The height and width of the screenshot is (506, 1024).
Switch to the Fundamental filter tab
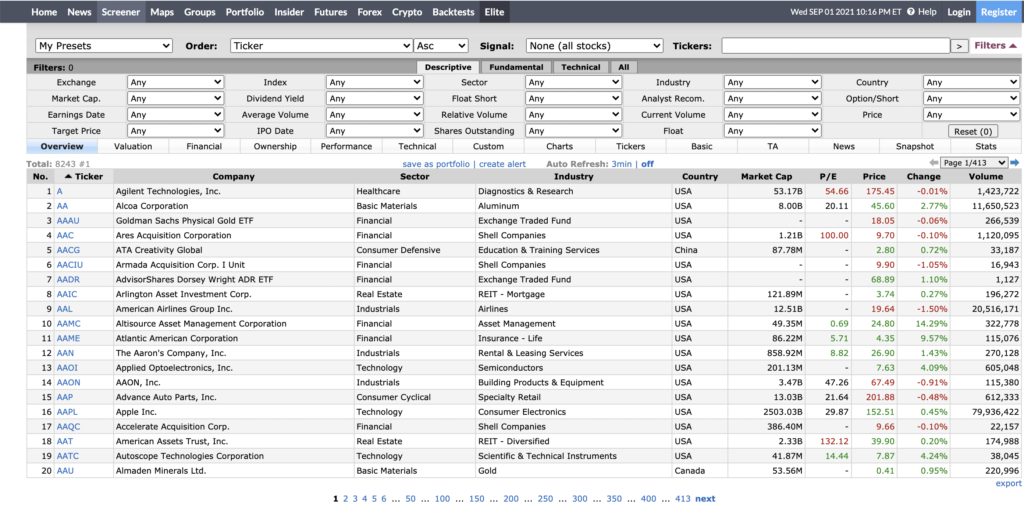(x=516, y=67)
